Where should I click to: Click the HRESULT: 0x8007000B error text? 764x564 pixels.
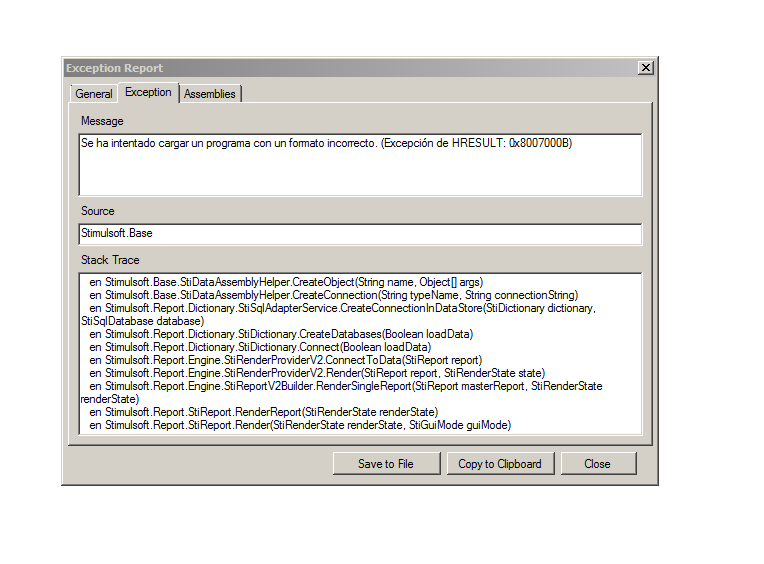tap(512, 143)
